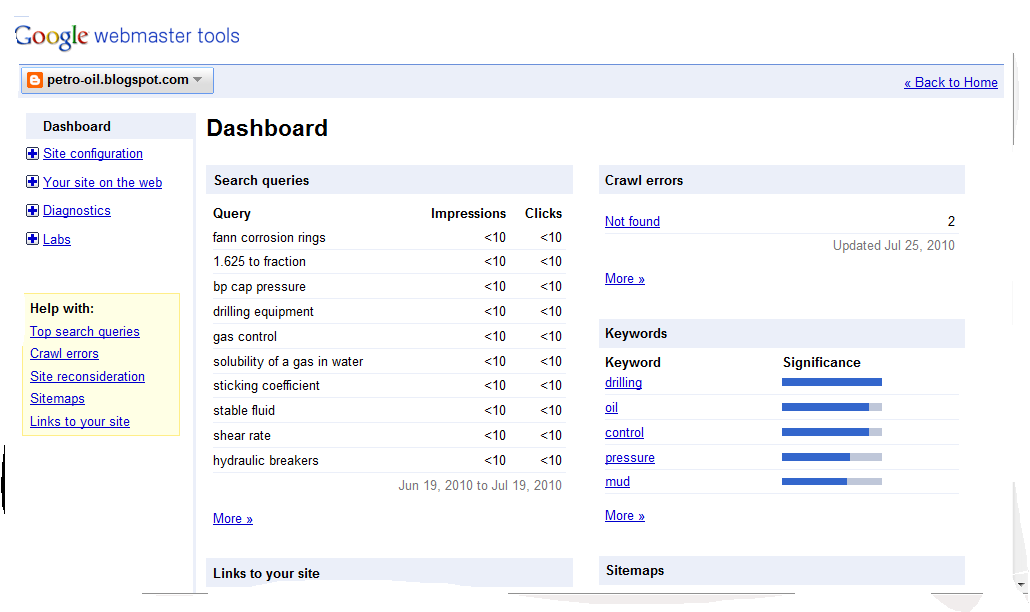Click the significance bar for control
The width and height of the screenshot is (1030, 612).
coord(832,432)
